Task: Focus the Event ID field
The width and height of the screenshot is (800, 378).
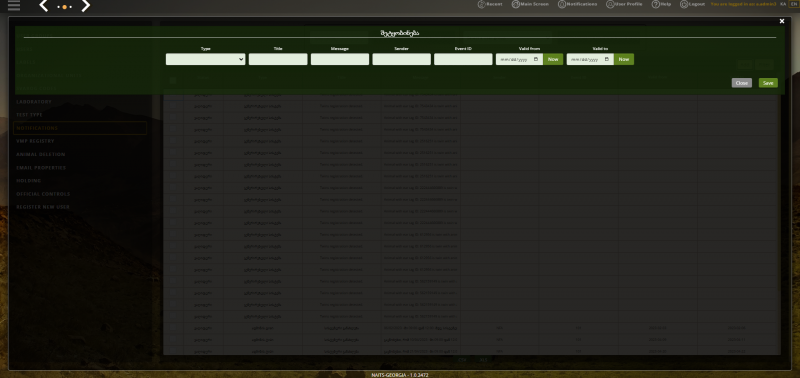Action: tap(463, 59)
